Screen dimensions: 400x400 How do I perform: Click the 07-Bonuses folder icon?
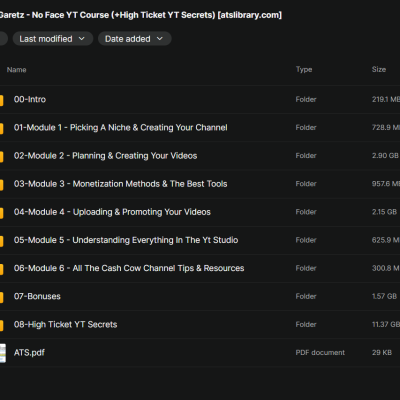point(1,297)
